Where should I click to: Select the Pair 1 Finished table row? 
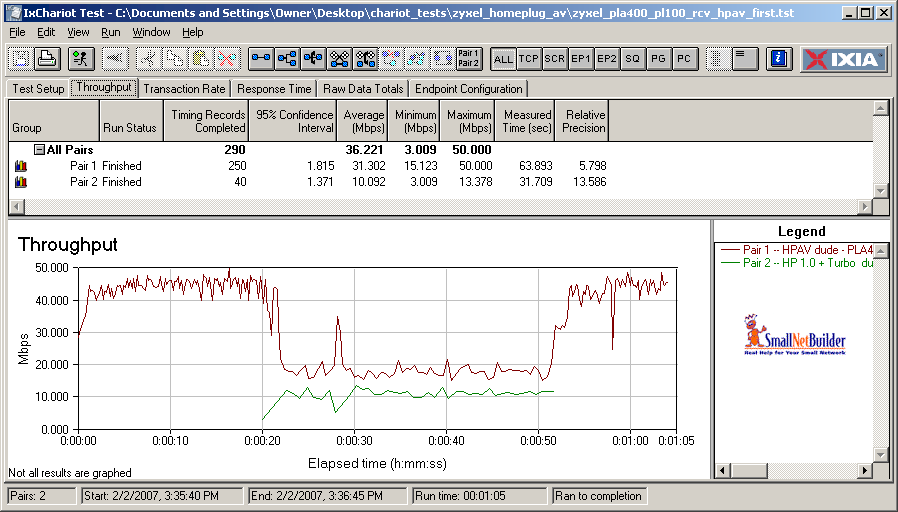(309, 166)
